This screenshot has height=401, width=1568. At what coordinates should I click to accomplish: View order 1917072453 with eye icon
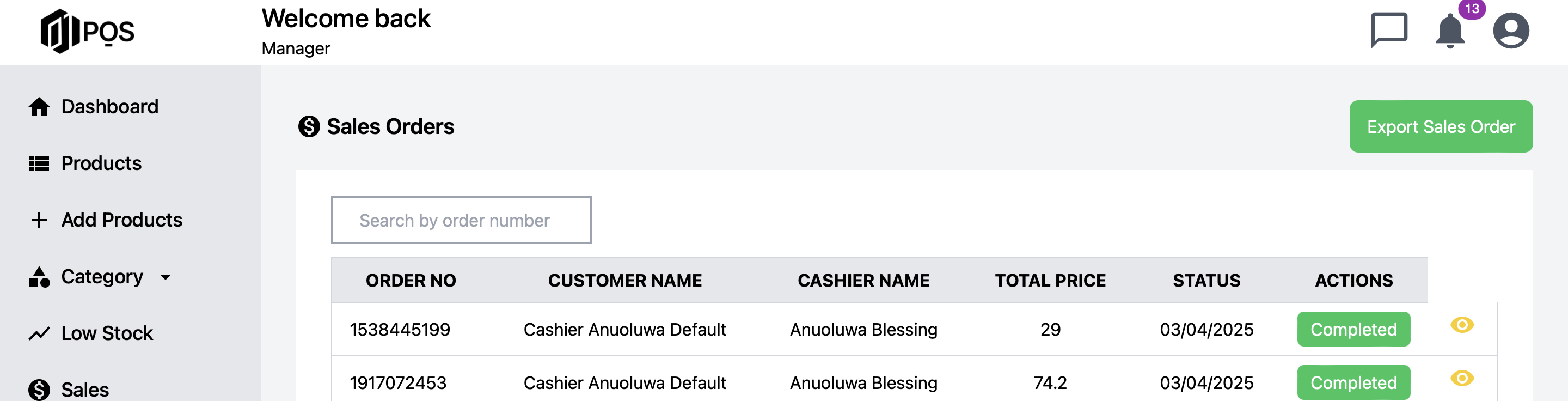(x=1461, y=379)
